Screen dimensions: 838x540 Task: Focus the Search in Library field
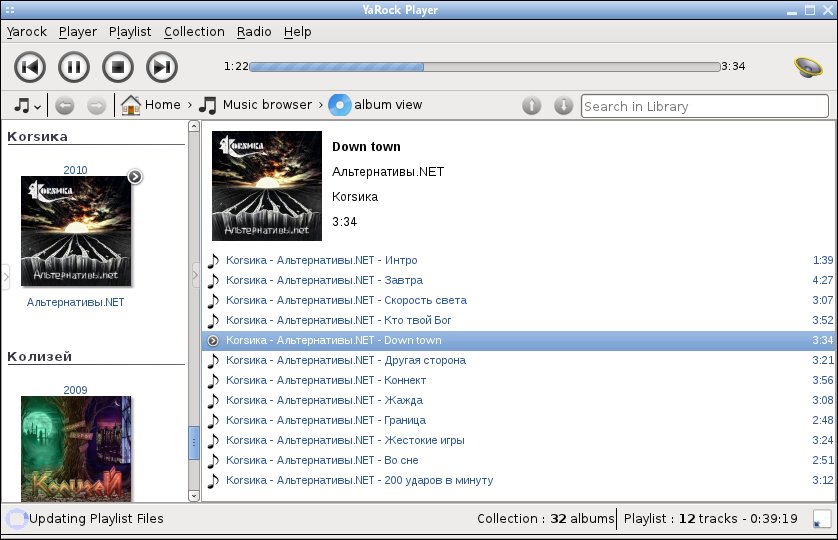(x=704, y=106)
